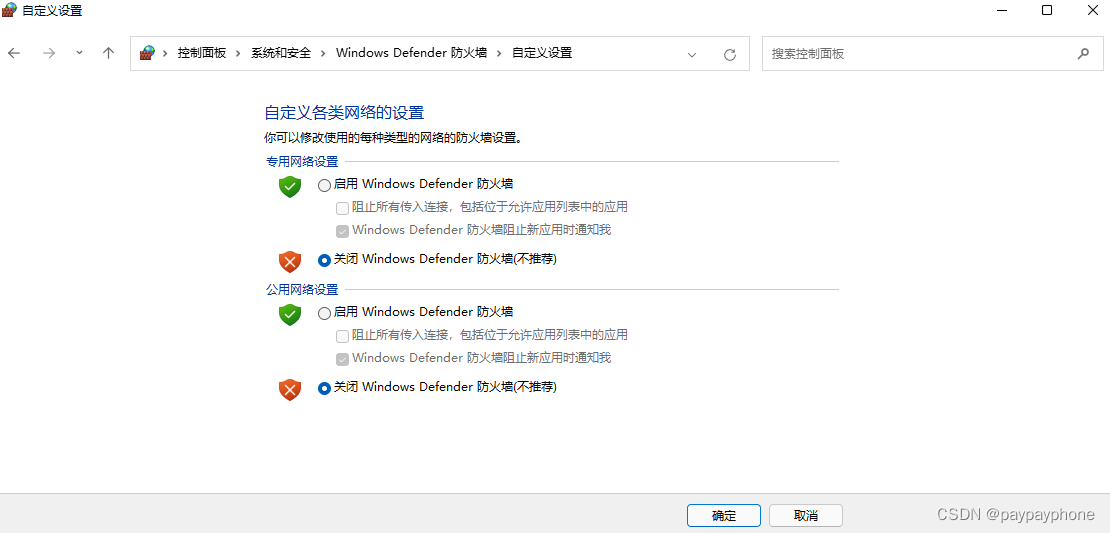Click the window title bar firewall icon

pyautogui.click(x=10, y=10)
